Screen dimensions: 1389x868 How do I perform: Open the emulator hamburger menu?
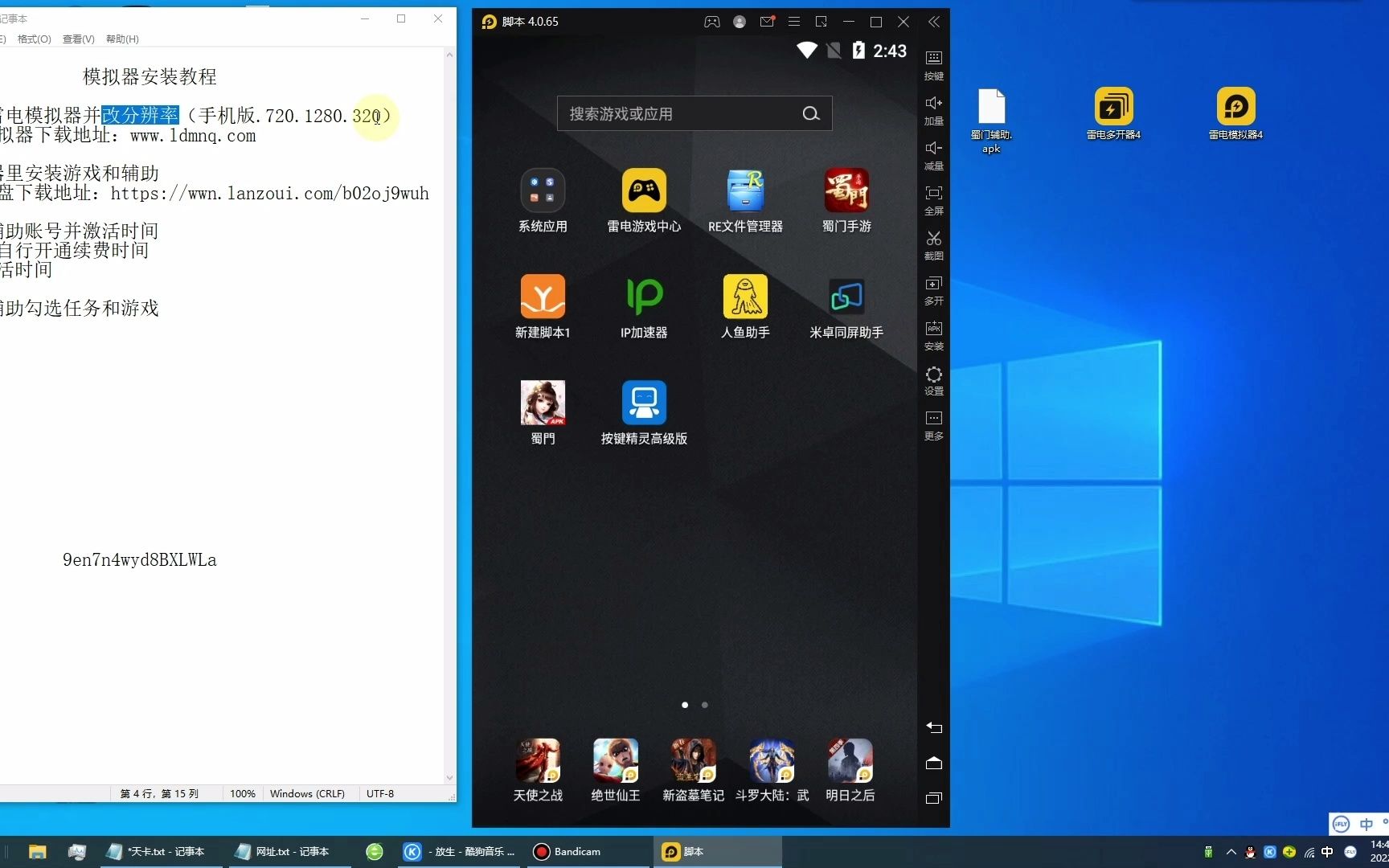click(x=794, y=22)
